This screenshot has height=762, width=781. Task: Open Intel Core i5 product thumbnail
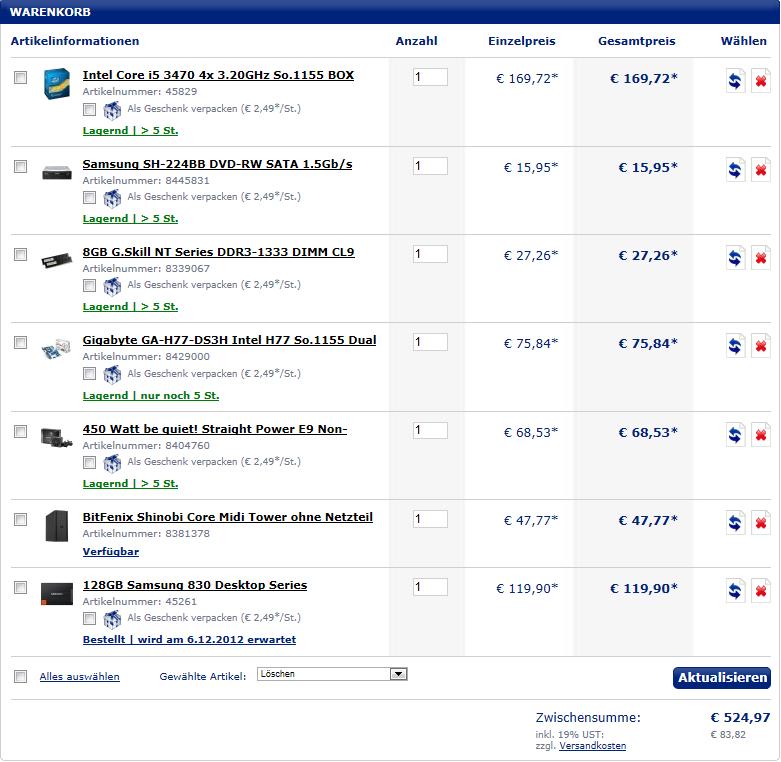click(56, 83)
